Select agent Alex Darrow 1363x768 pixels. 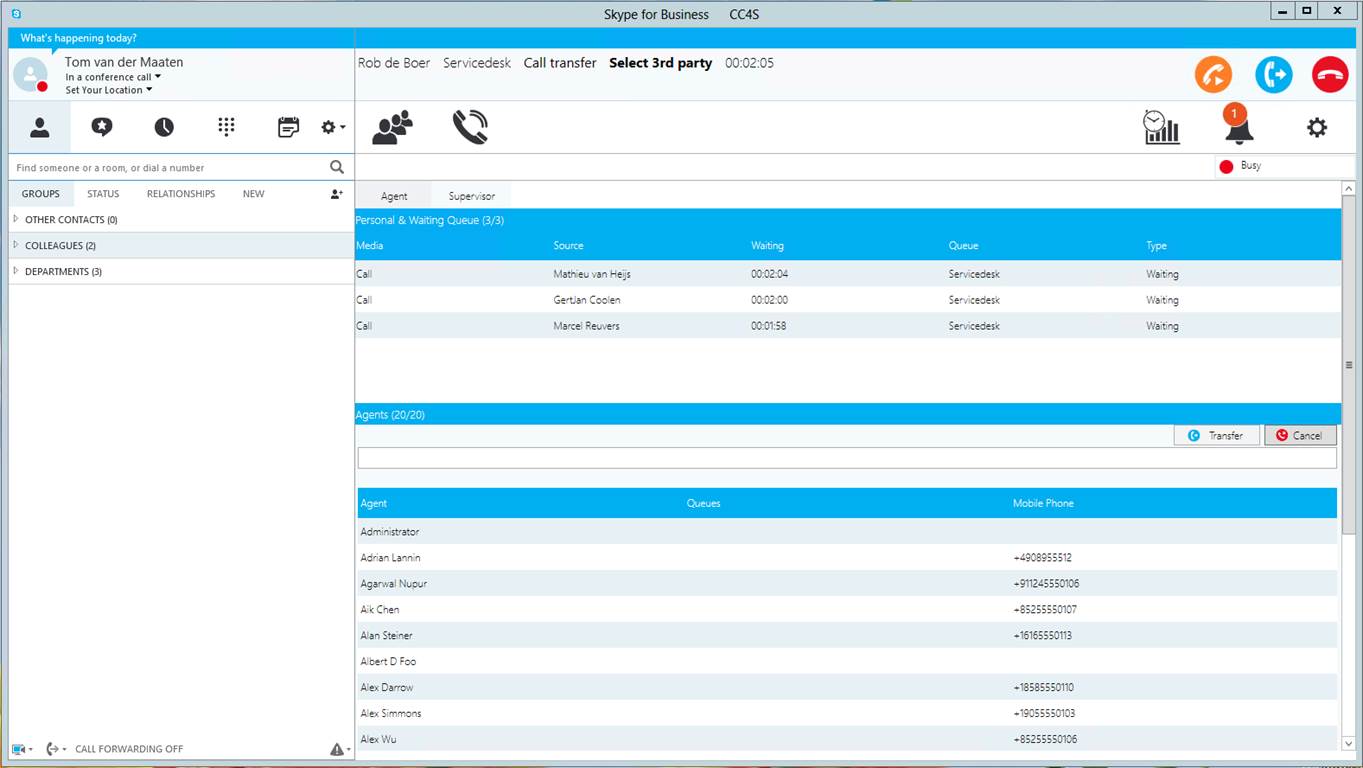click(847, 687)
